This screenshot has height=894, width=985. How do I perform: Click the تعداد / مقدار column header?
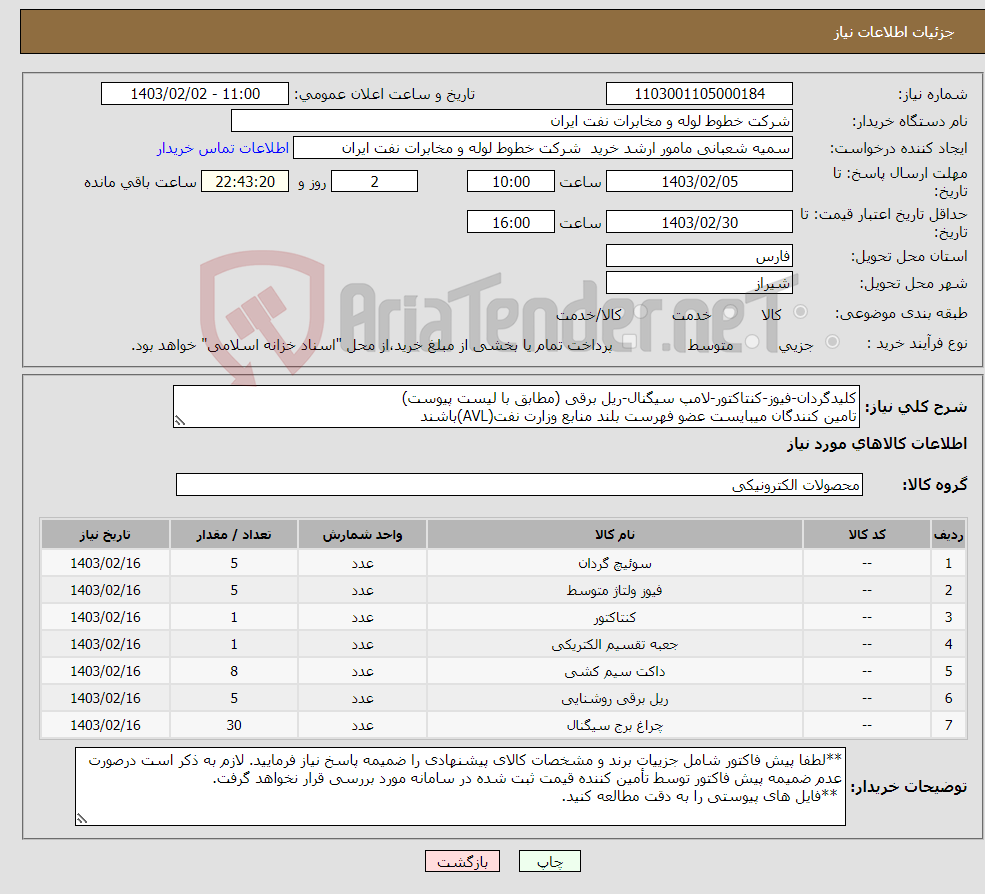coord(234,534)
